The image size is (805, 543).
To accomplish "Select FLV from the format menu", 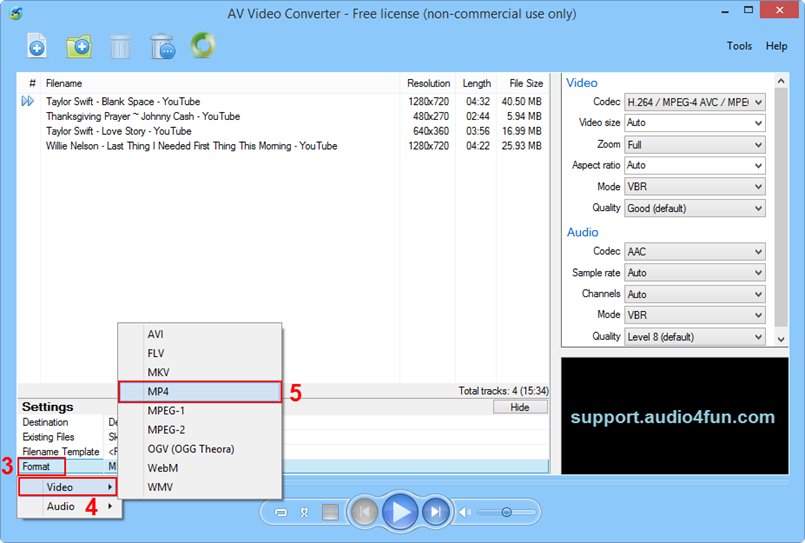I will tap(200, 353).
